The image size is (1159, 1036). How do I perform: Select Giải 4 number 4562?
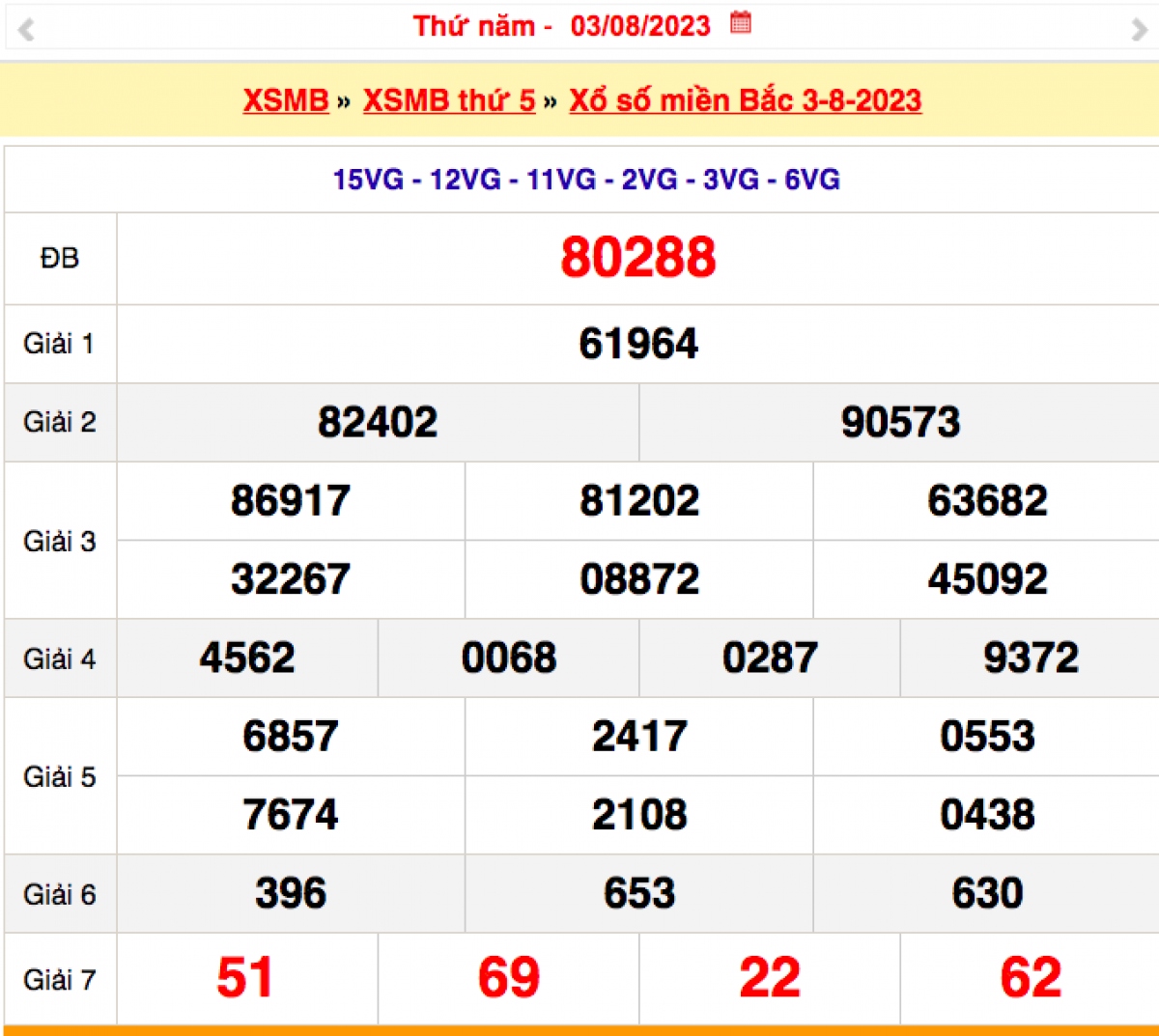(x=247, y=658)
